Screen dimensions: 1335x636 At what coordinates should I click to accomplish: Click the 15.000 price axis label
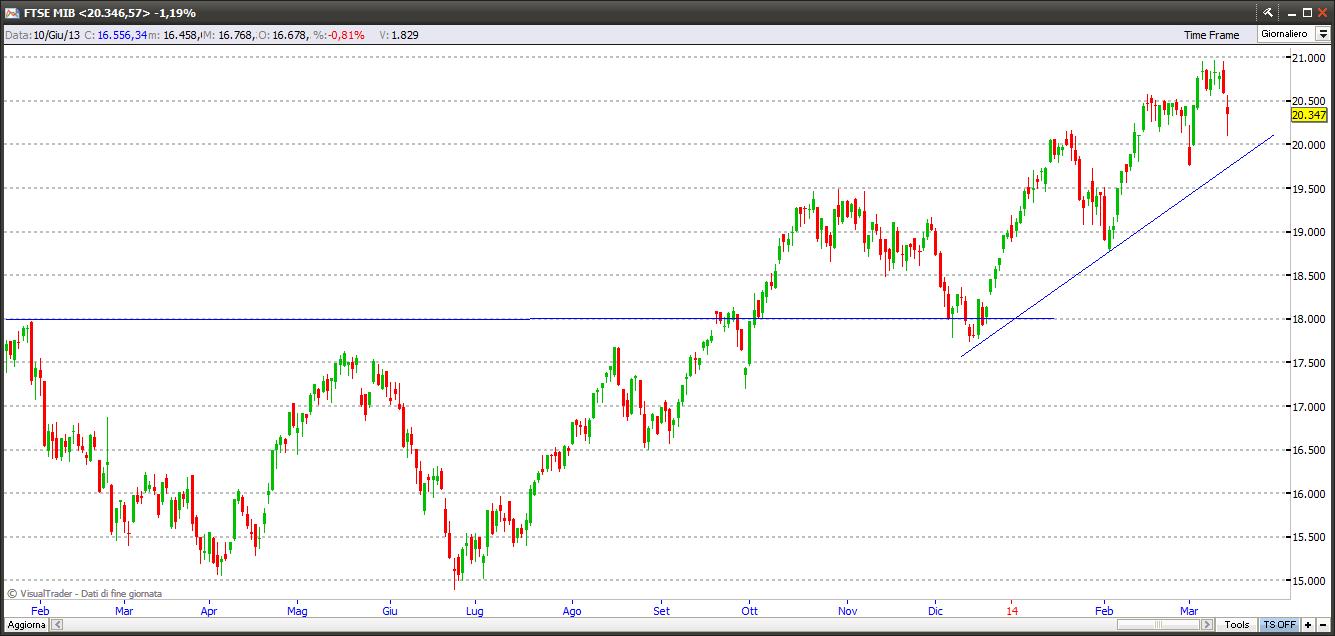(x=1307, y=581)
